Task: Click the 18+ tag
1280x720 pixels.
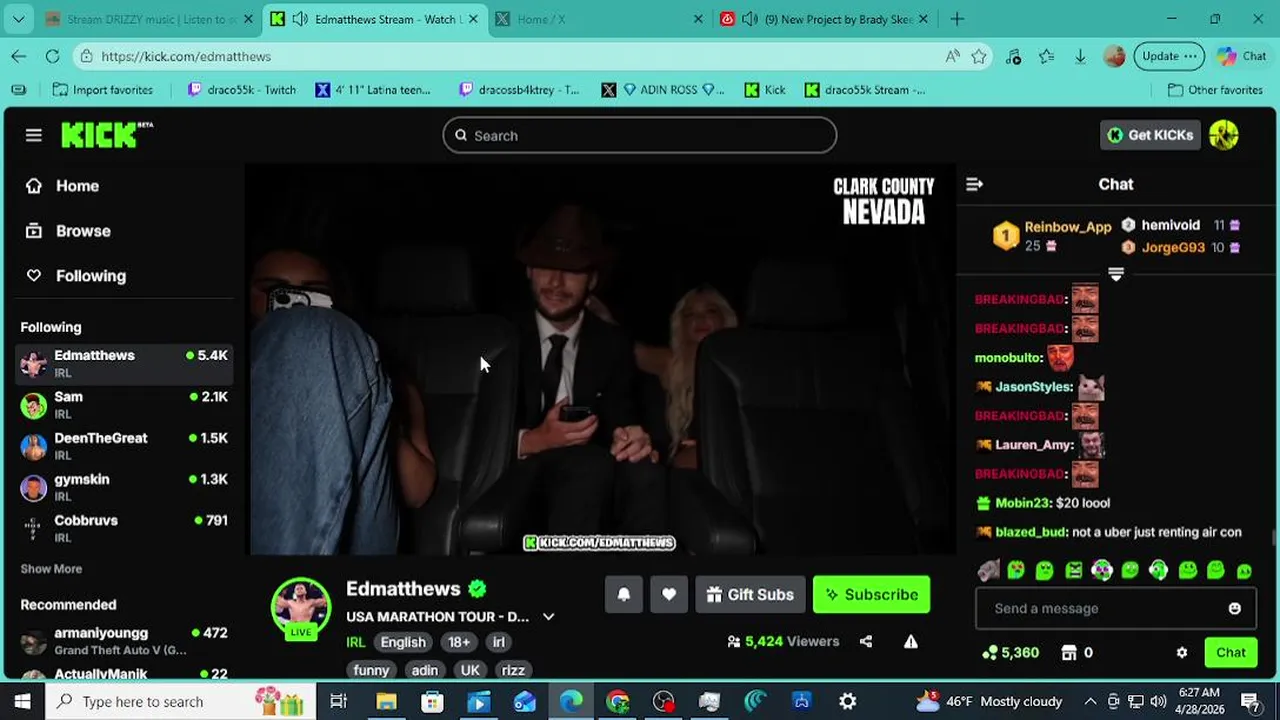Action: [459, 642]
